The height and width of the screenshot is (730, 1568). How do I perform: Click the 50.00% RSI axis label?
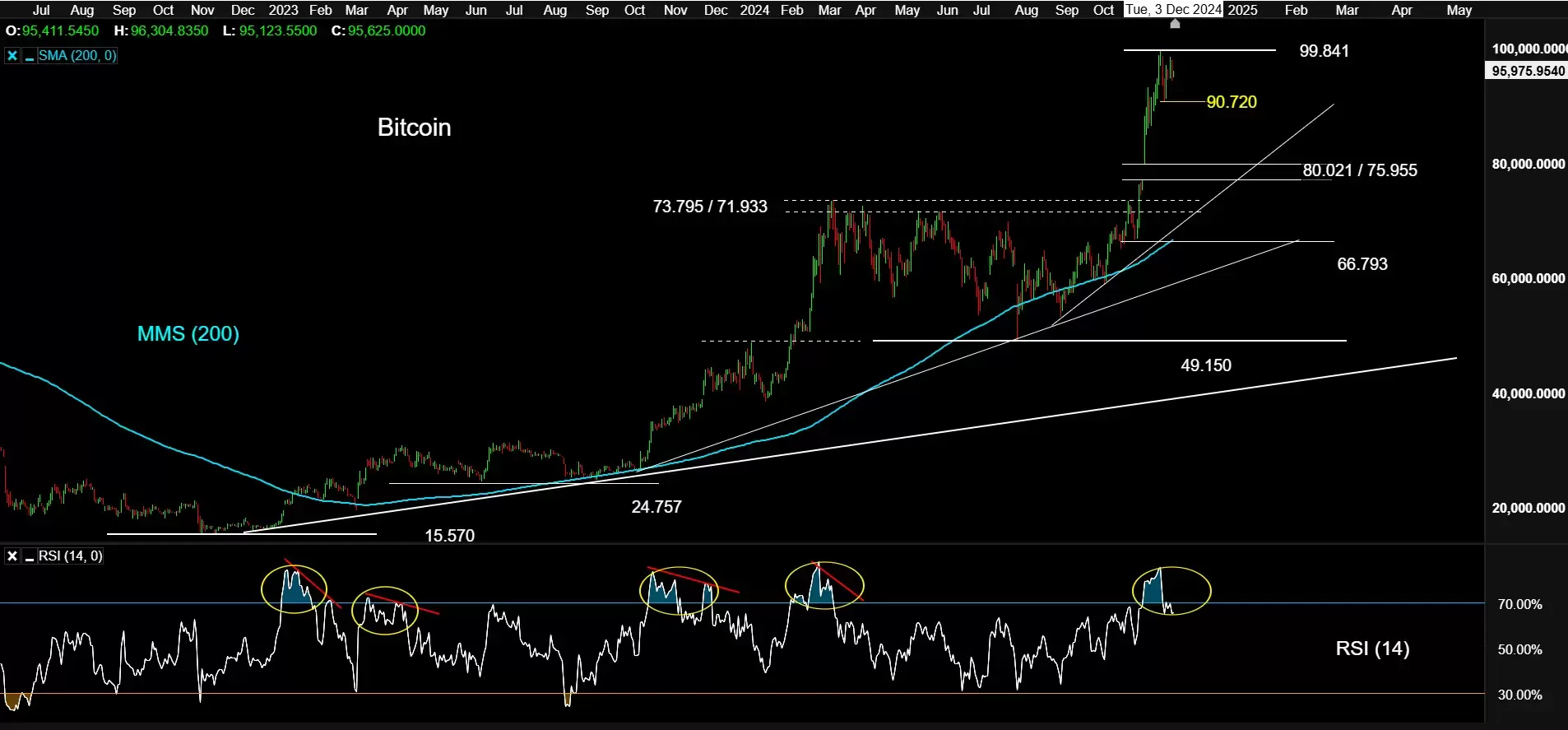coord(1519,649)
